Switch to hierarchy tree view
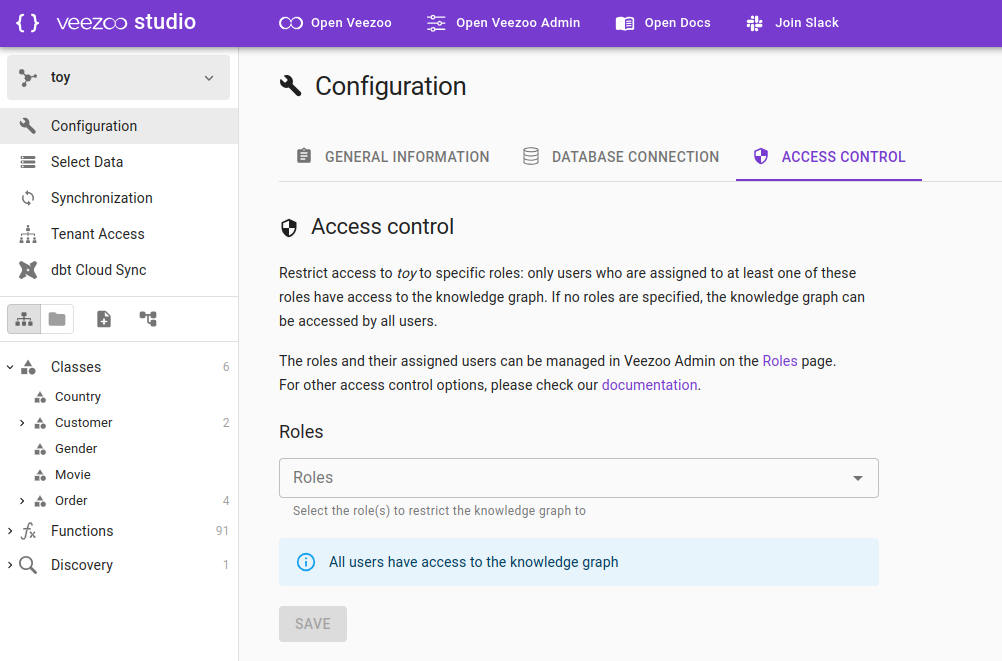The image size is (1002, 661). click(24, 319)
